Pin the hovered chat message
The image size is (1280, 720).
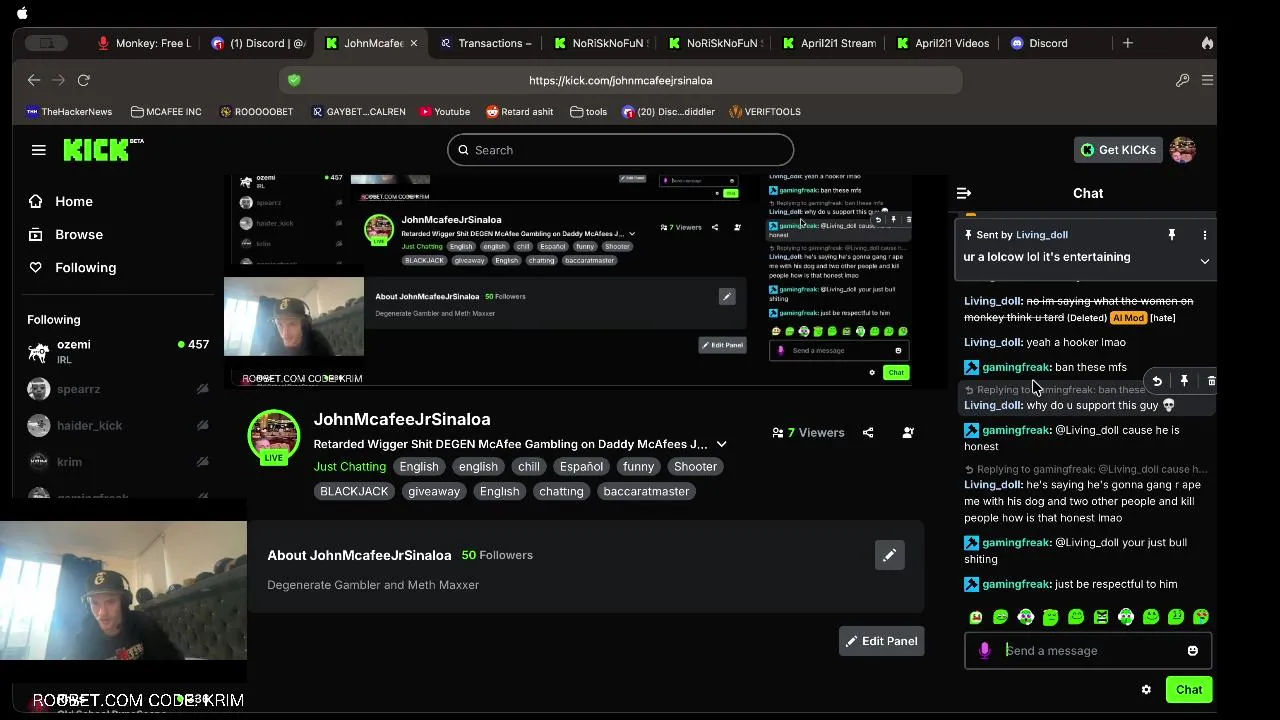point(1184,381)
